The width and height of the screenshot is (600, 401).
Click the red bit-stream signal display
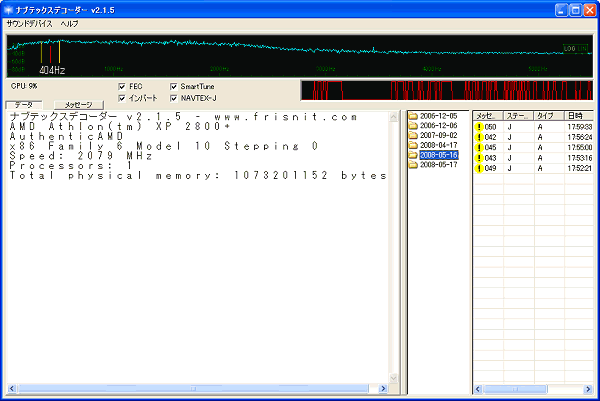(x=447, y=90)
